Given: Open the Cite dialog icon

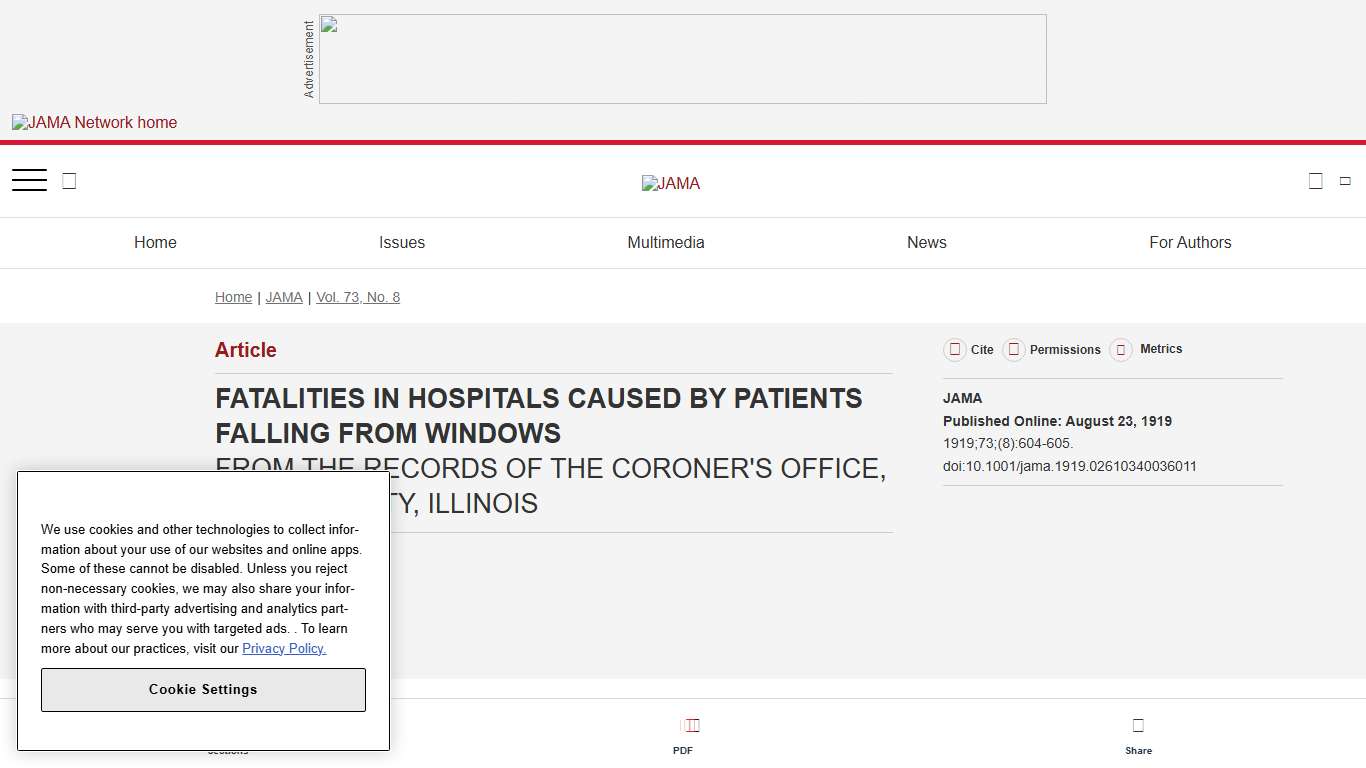Looking at the screenshot, I should [955, 349].
